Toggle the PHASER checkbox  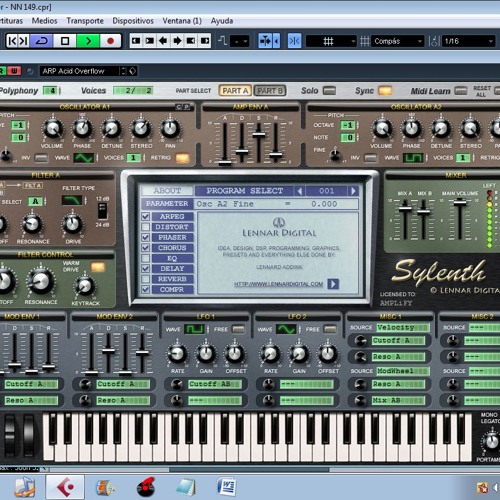(x=145, y=237)
